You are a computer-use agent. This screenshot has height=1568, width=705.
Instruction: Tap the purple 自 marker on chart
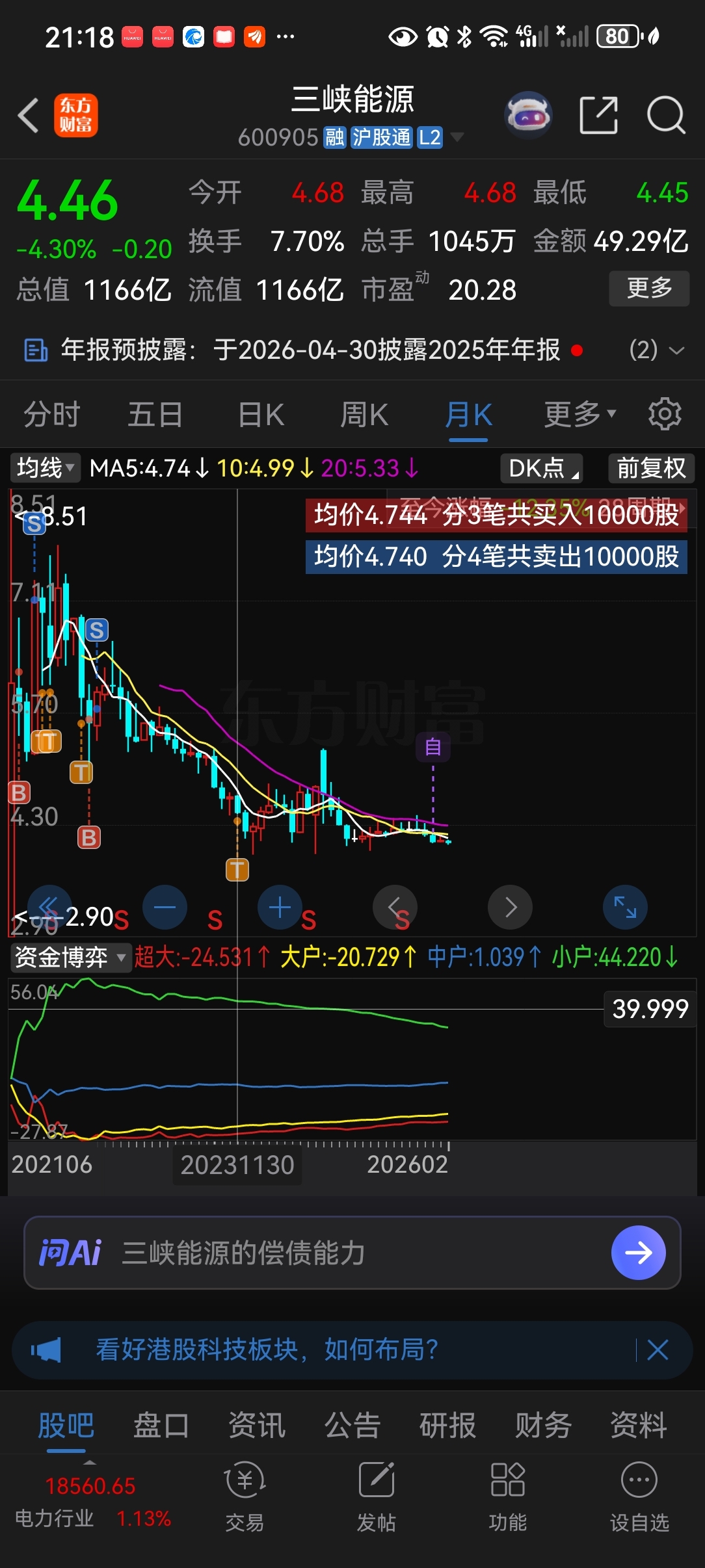(x=433, y=747)
